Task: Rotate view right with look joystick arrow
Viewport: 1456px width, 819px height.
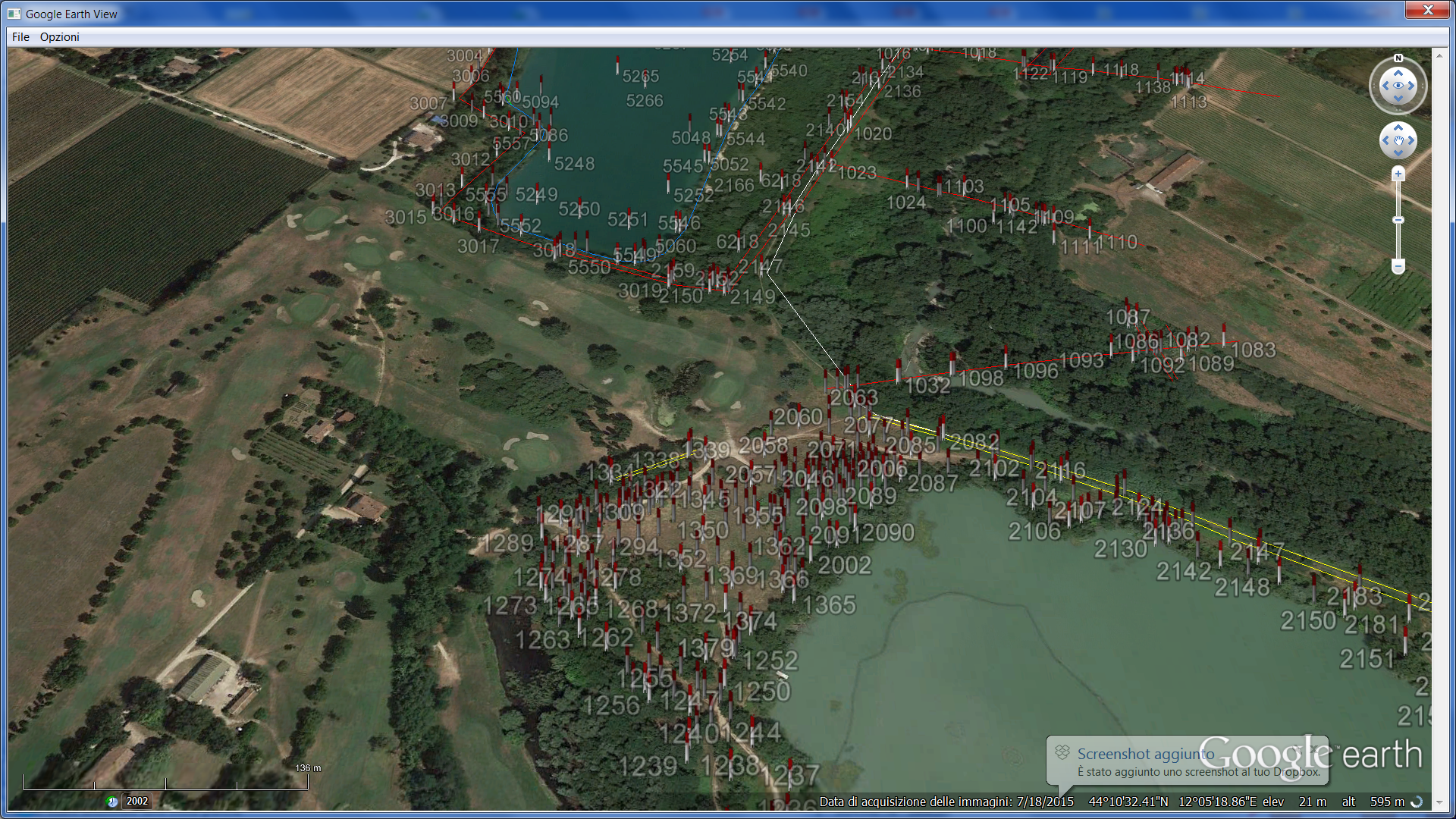Action: (1411, 86)
